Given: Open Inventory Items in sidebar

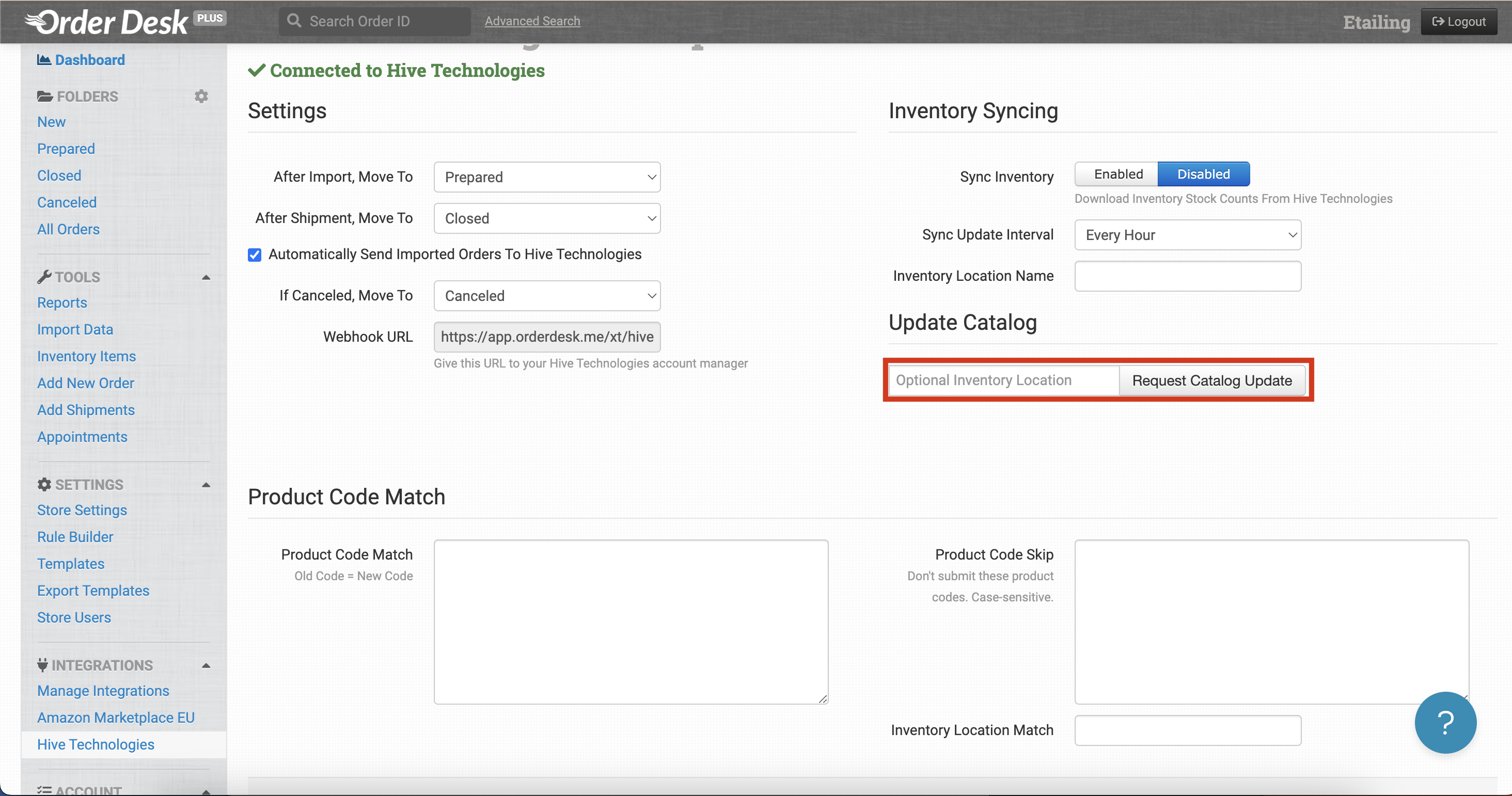Looking at the screenshot, I should [x=86, y=357].
